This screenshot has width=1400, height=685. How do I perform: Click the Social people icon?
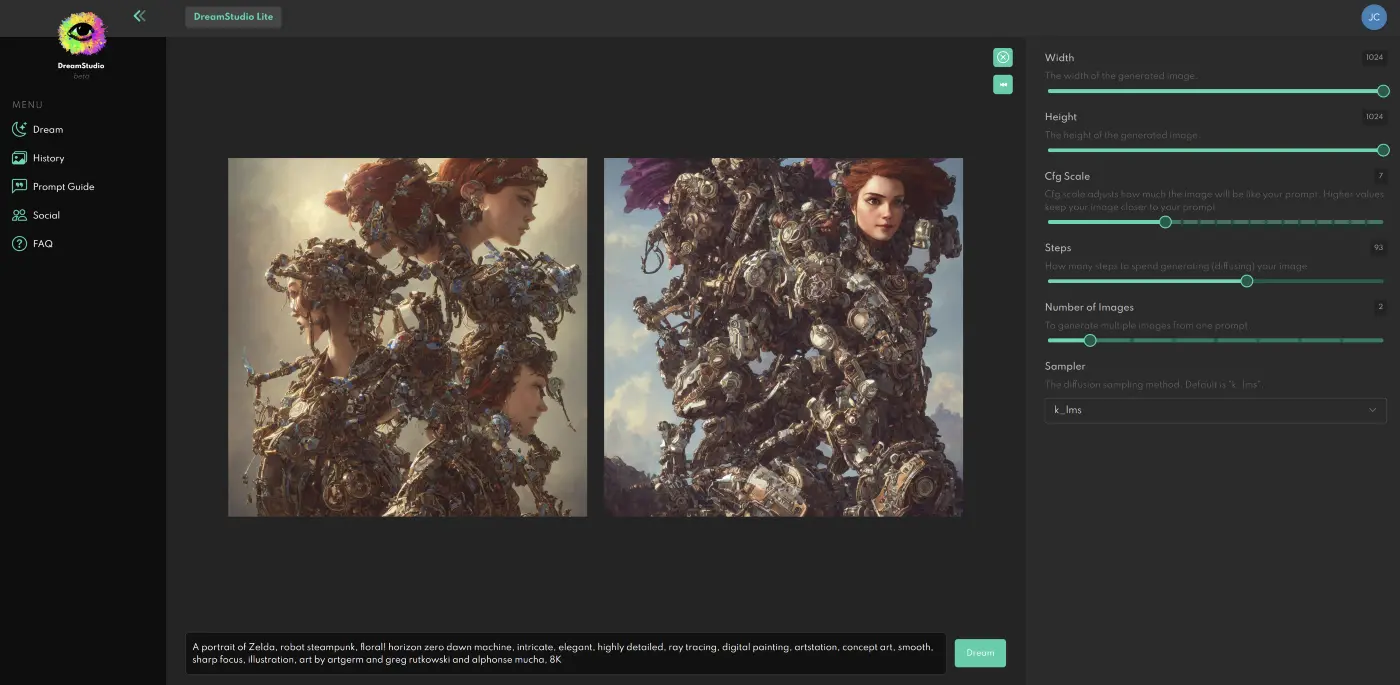coord(19,215)
